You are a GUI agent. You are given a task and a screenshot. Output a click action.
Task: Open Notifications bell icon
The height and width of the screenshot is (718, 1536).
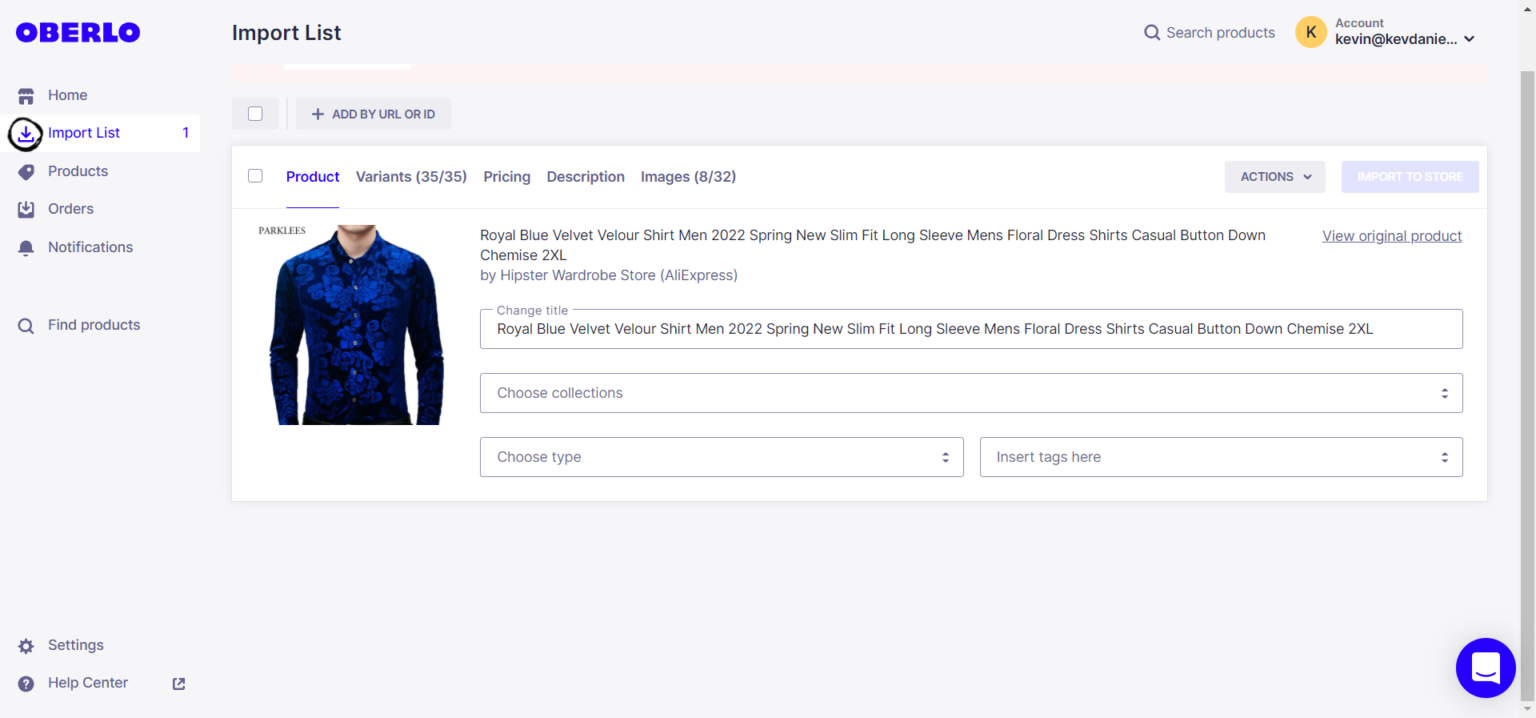click(x=26, y=248)
